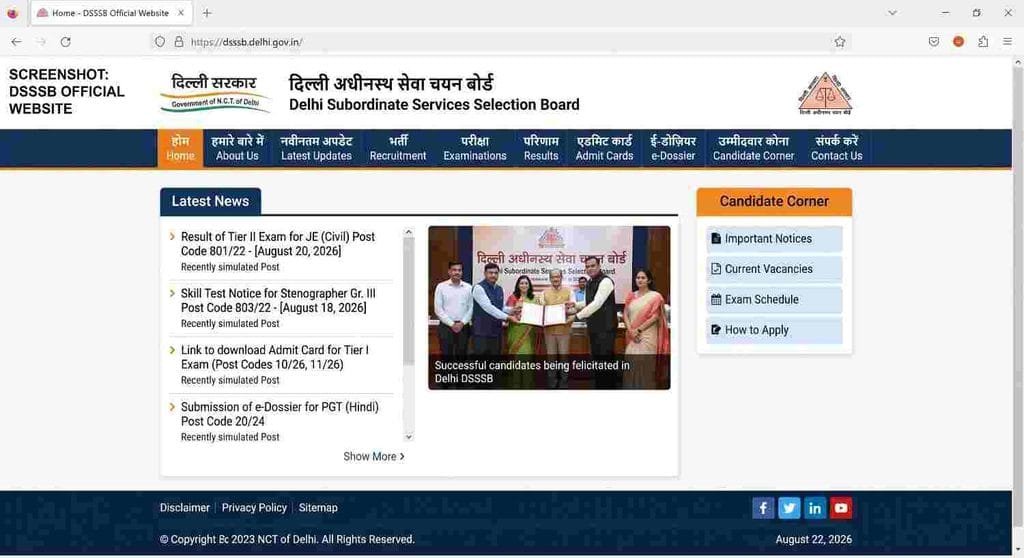Open the Recruitment menu
This screenshot has width=1024, height=558.
[398, 148]
